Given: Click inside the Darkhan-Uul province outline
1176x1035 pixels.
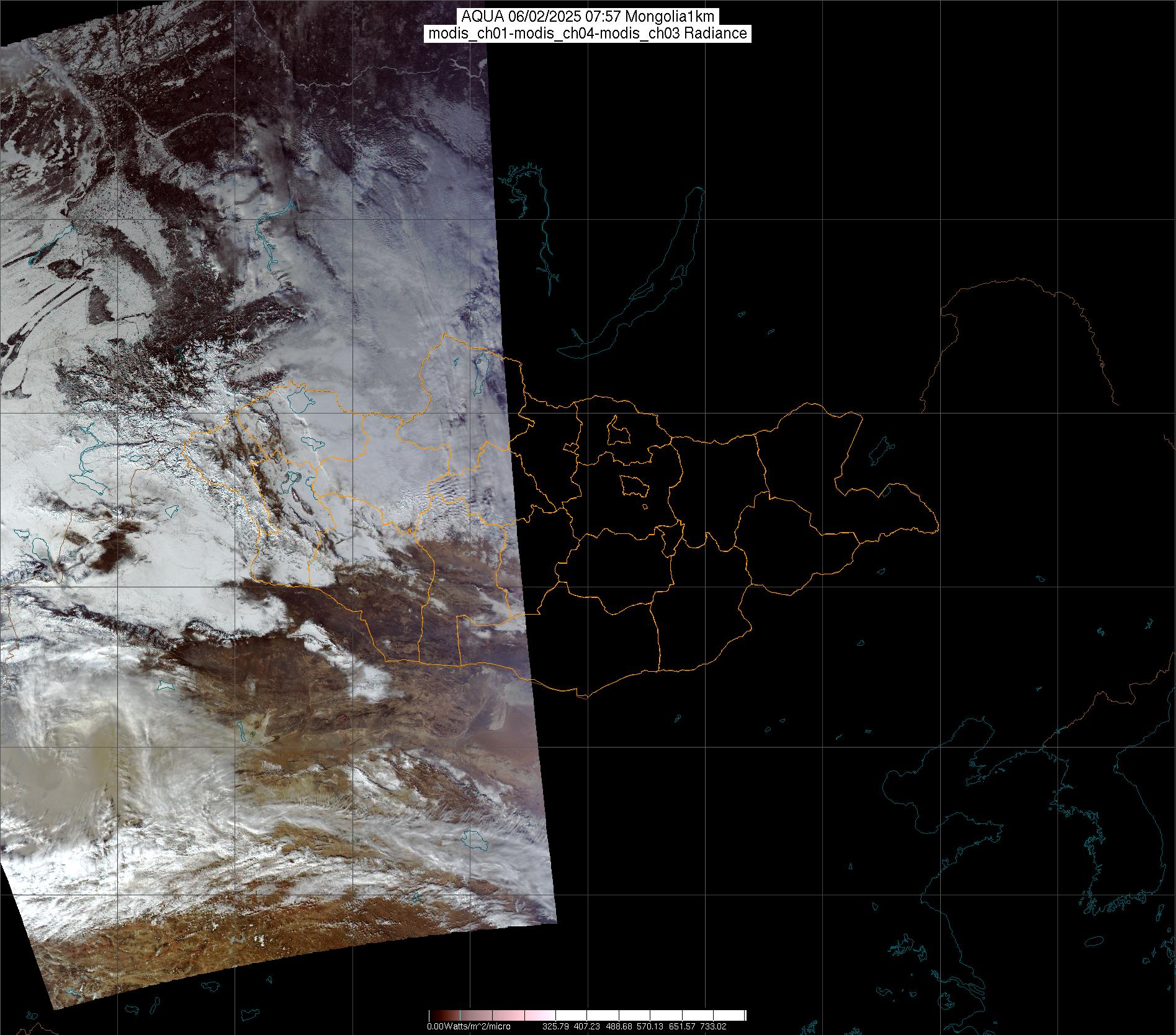Looking at the screenshot, I should click(617, 431).
